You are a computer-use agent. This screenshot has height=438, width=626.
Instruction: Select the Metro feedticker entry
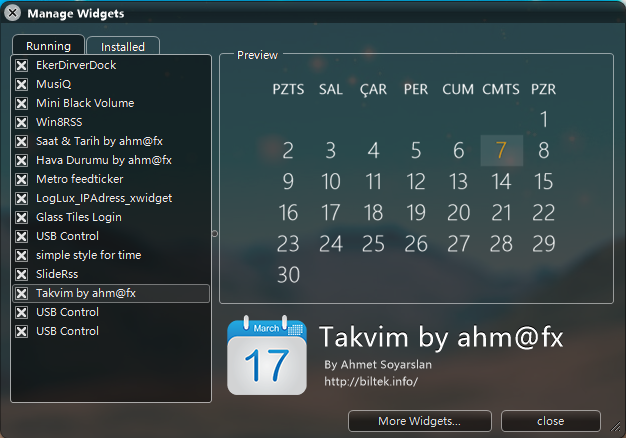pos(79,179)
